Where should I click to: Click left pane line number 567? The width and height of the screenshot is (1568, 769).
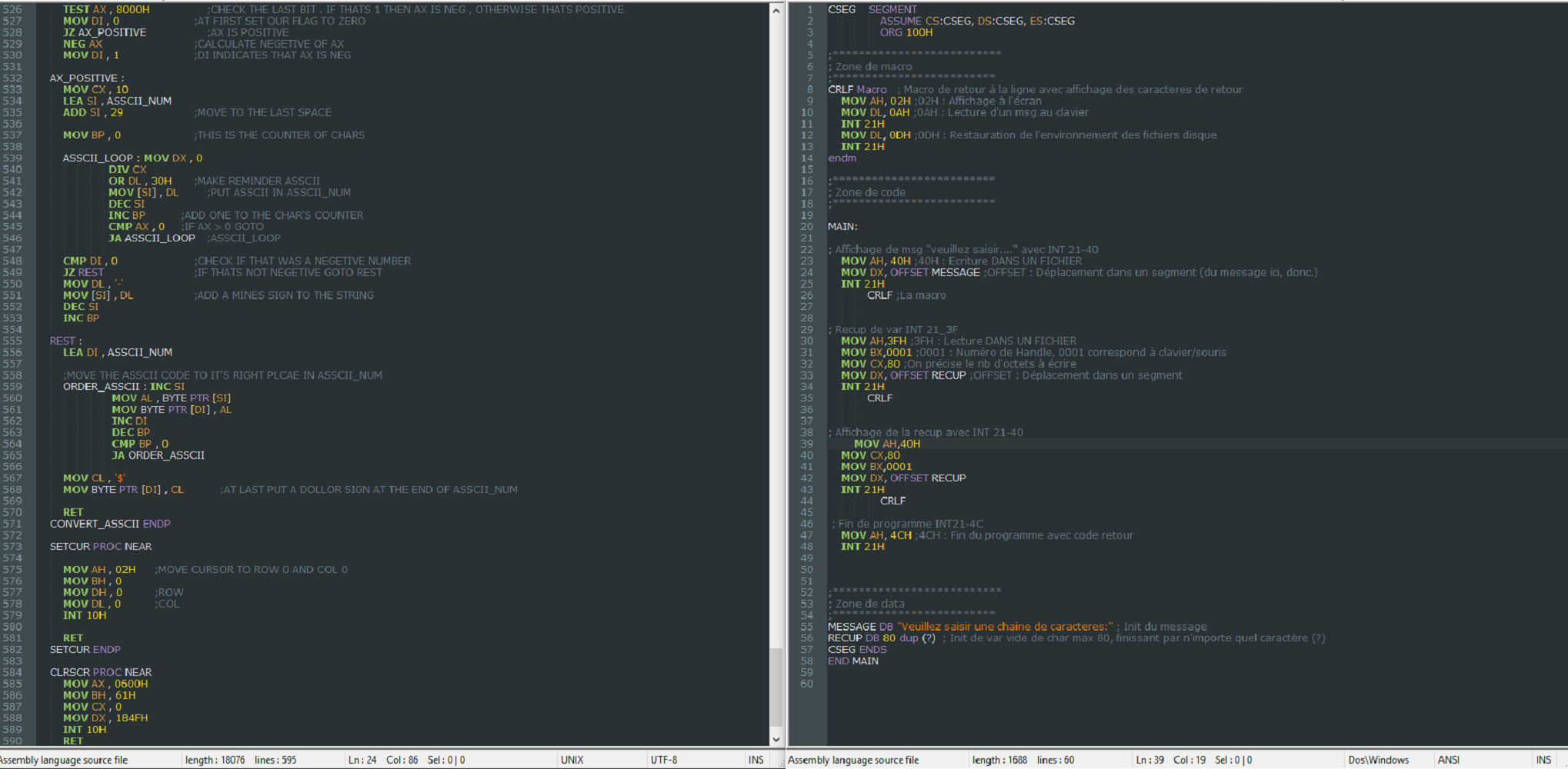(12, 478)
